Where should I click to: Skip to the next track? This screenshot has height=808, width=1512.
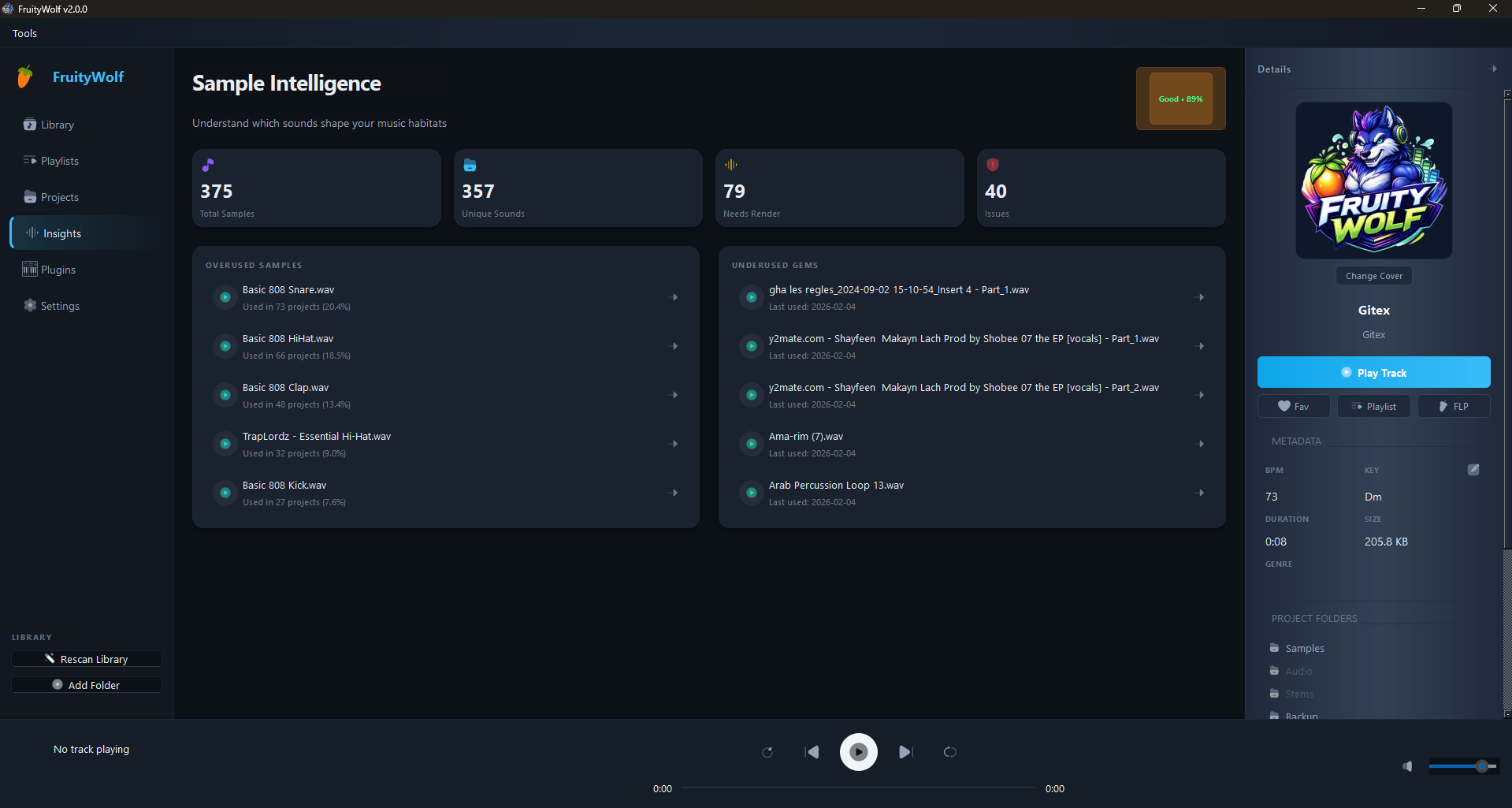click(905, 752)
